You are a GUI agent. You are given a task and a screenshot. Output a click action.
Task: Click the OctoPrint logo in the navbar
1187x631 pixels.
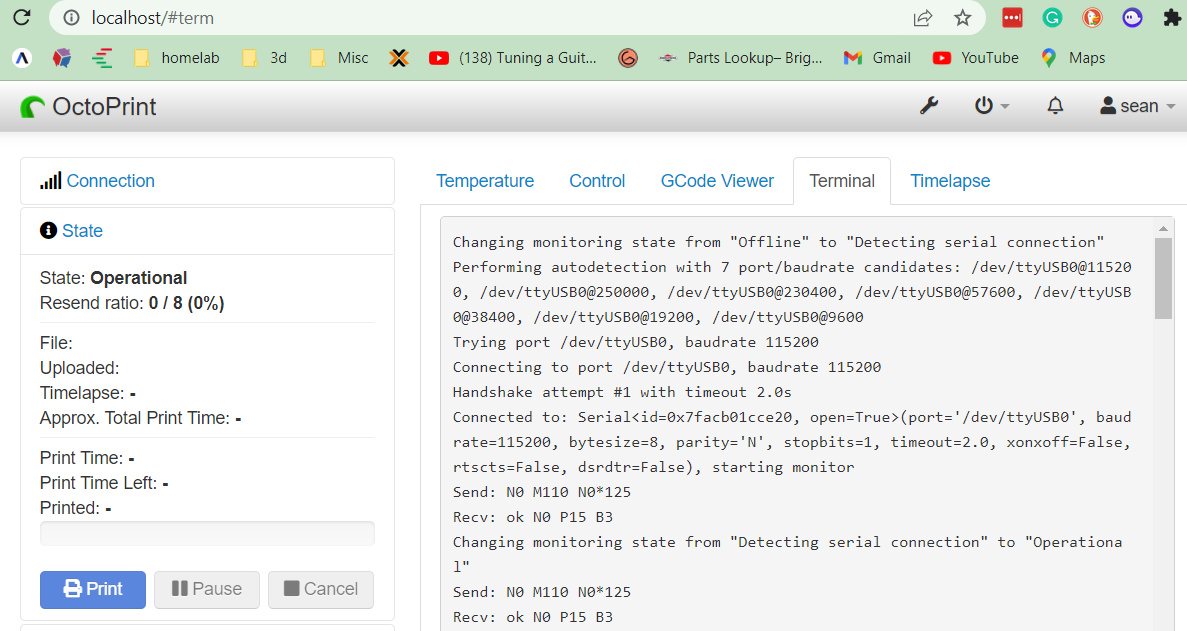tap(89, 107)
